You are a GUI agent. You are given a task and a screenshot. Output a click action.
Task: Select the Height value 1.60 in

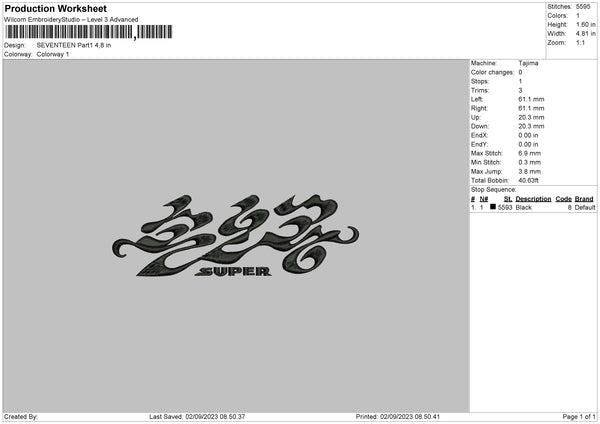click(586, 24)
